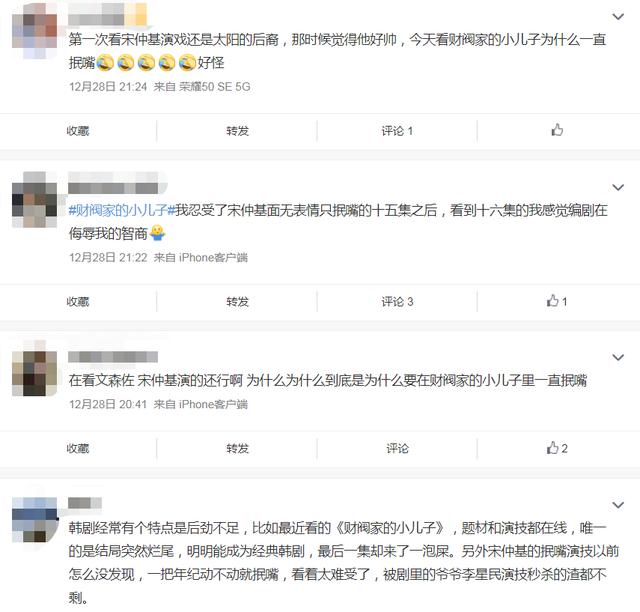Expand the chevron menu on the second post
This screenshot has width=640, height=612.
click(x=618, y=187)
